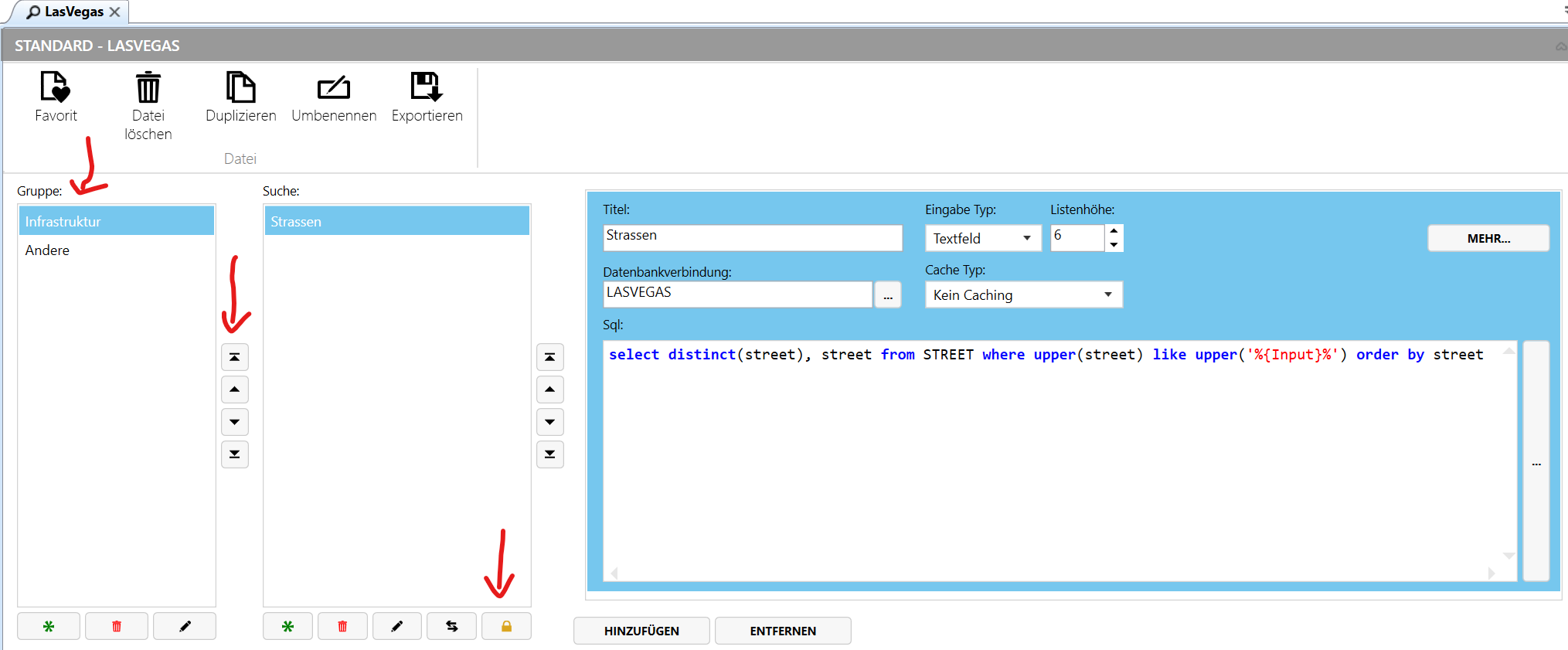Delete group with red trash button
Screen dimensions: 1568x650
coord(117,626)
